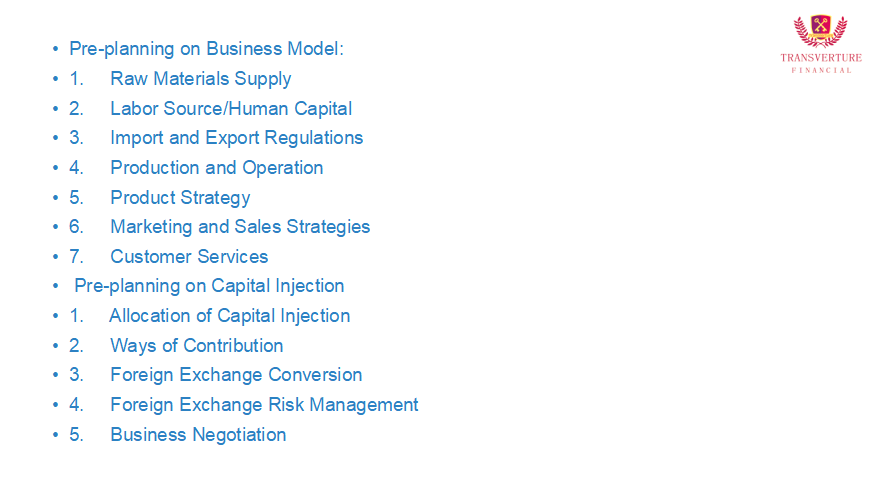Select the Pre-planning on Capital Injection heading
877x479 pixels.
[x=209, y=286]
